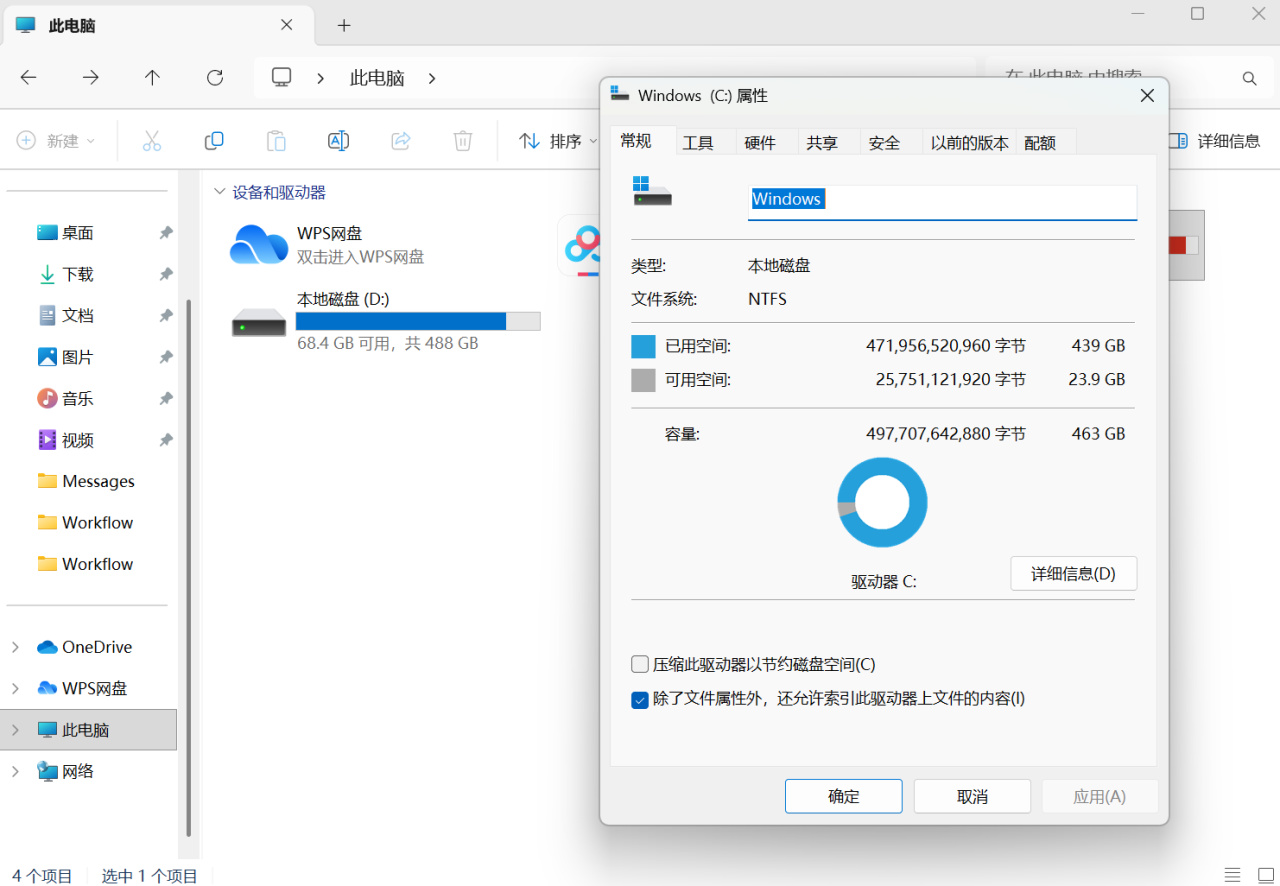Close the 此电脑 Explorer tab
Viewport: 1280px width, 886px height.
(287, 26)
